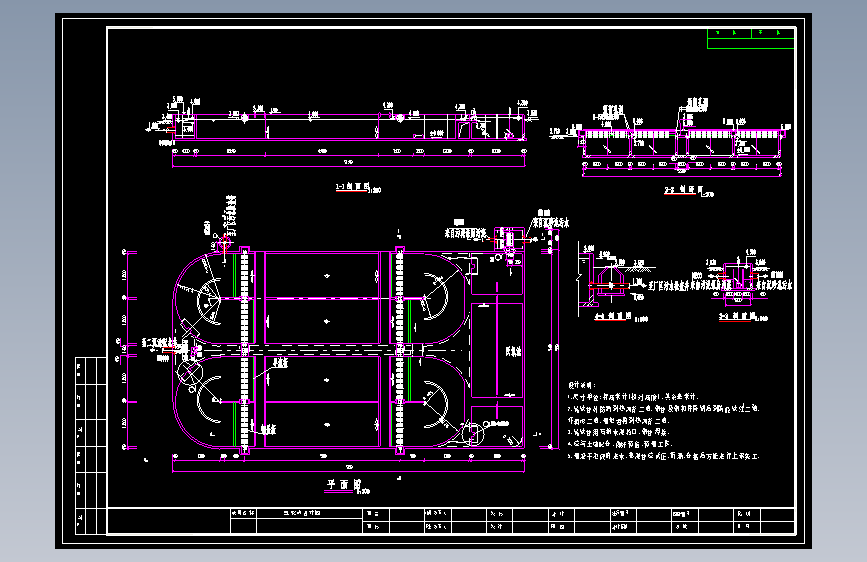Image resolution: width=867 pixels, height=562 pixels.
Task: Select the revision table on left margin
Action: click(91, 446)
